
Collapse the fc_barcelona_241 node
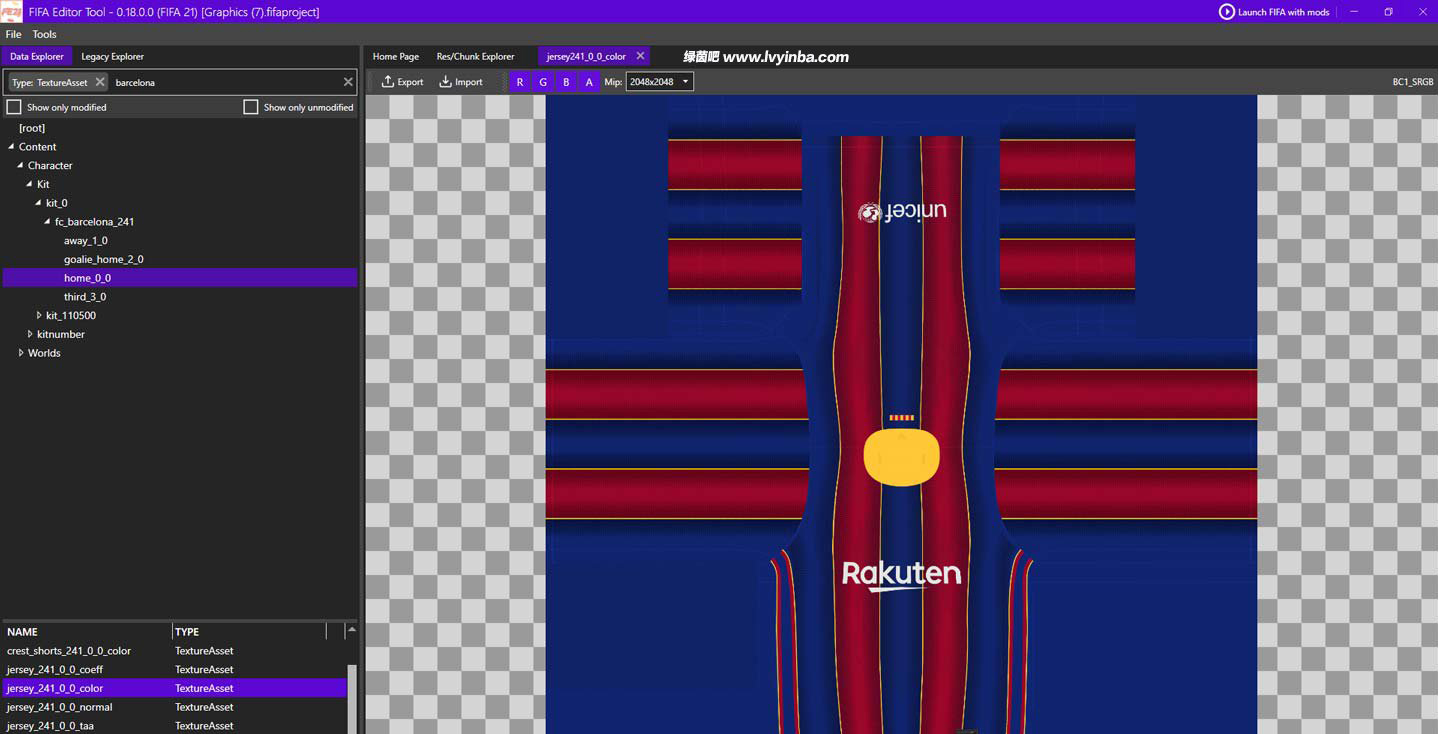(47, 222)
